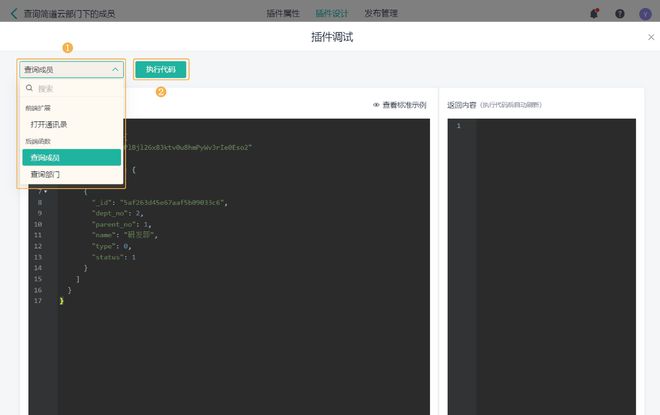The width and height of the screenshot is (660, 415).
Task: Click the 后端函数 group label in dropdown
Action: 38,141
